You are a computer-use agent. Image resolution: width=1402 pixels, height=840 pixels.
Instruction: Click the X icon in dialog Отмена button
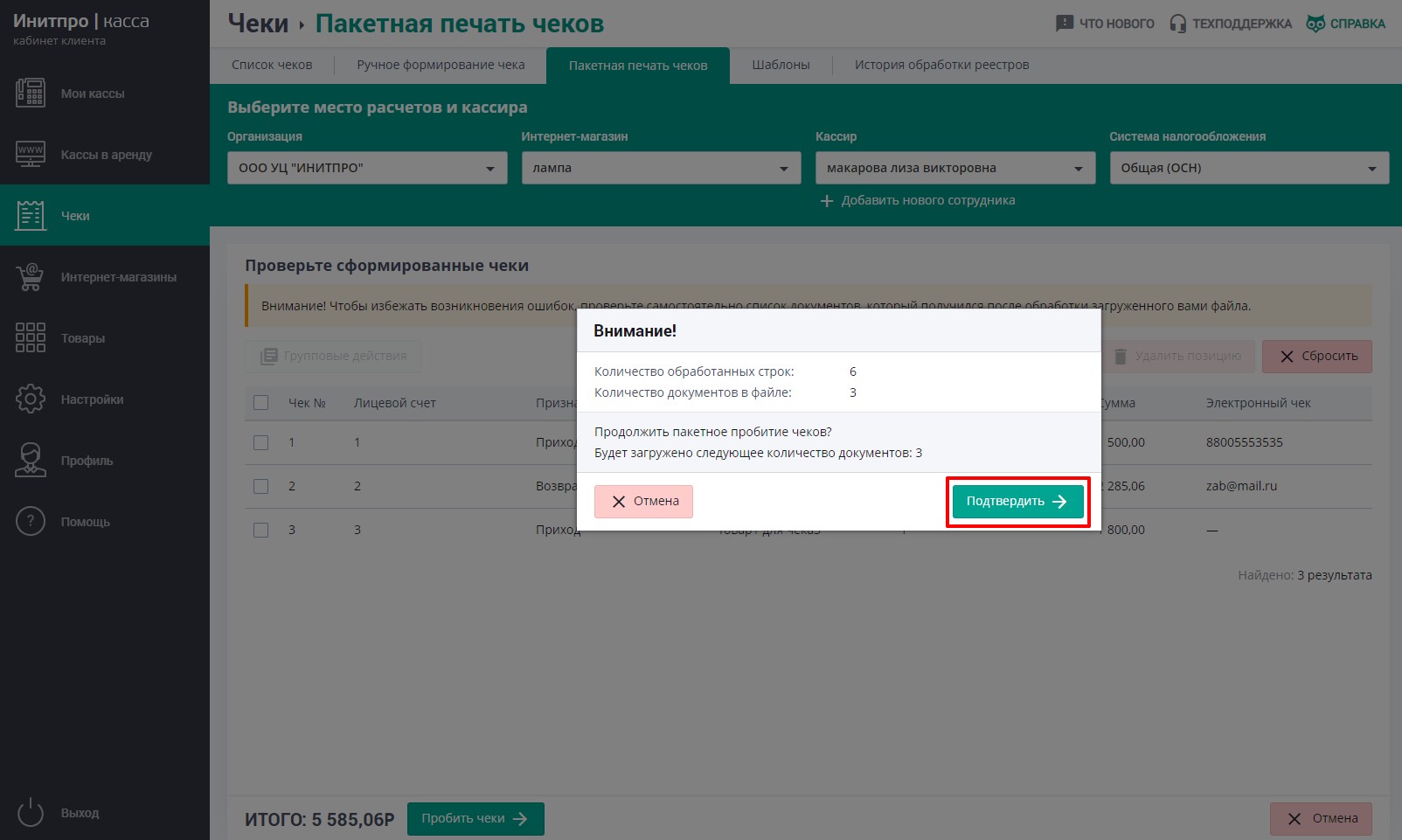click(x=619, y=502)
